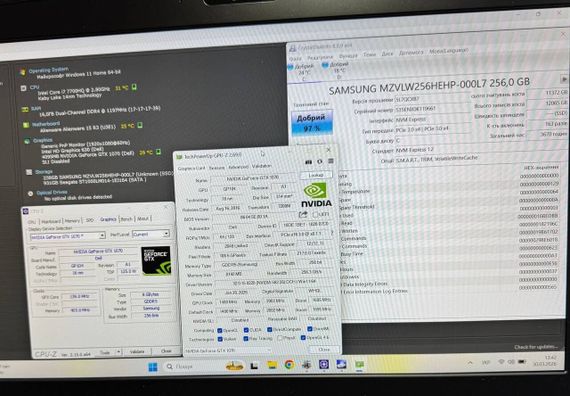Open the Windows Start button
The image size is (570, 396).
click(153, 367)
